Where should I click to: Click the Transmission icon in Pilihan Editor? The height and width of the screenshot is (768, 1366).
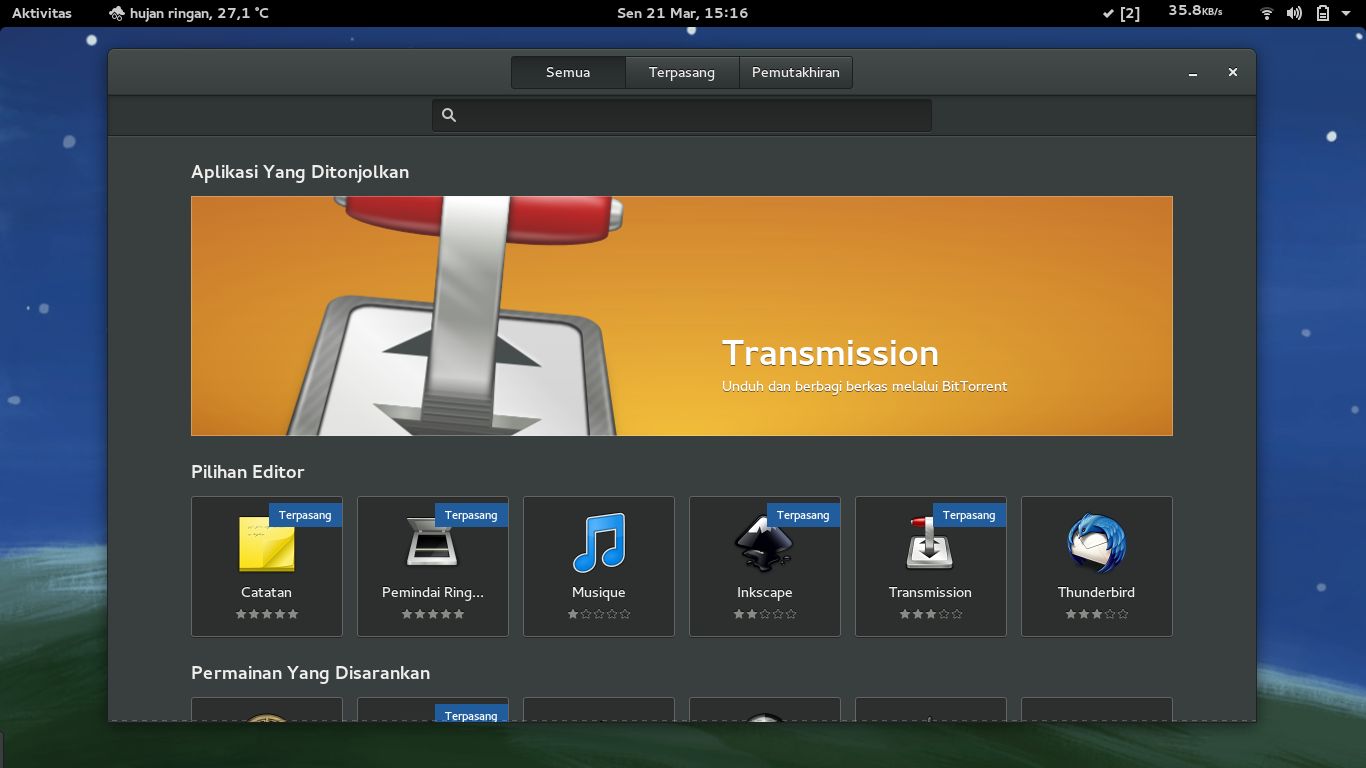(x=930, y=544)
